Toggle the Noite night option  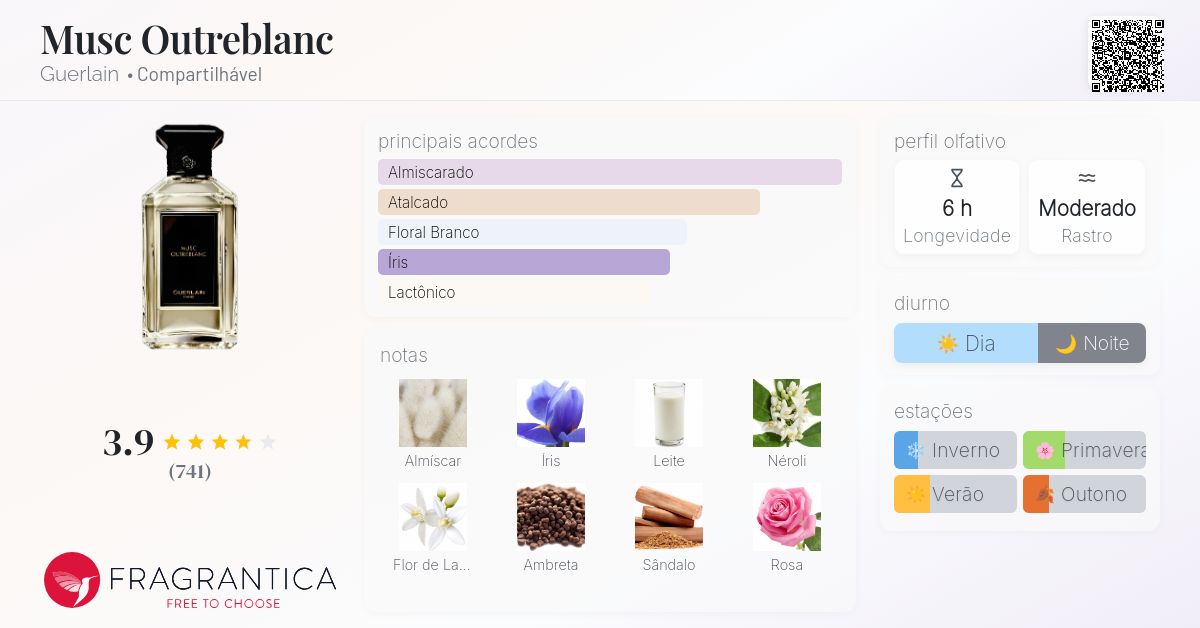pos(1091,343)
